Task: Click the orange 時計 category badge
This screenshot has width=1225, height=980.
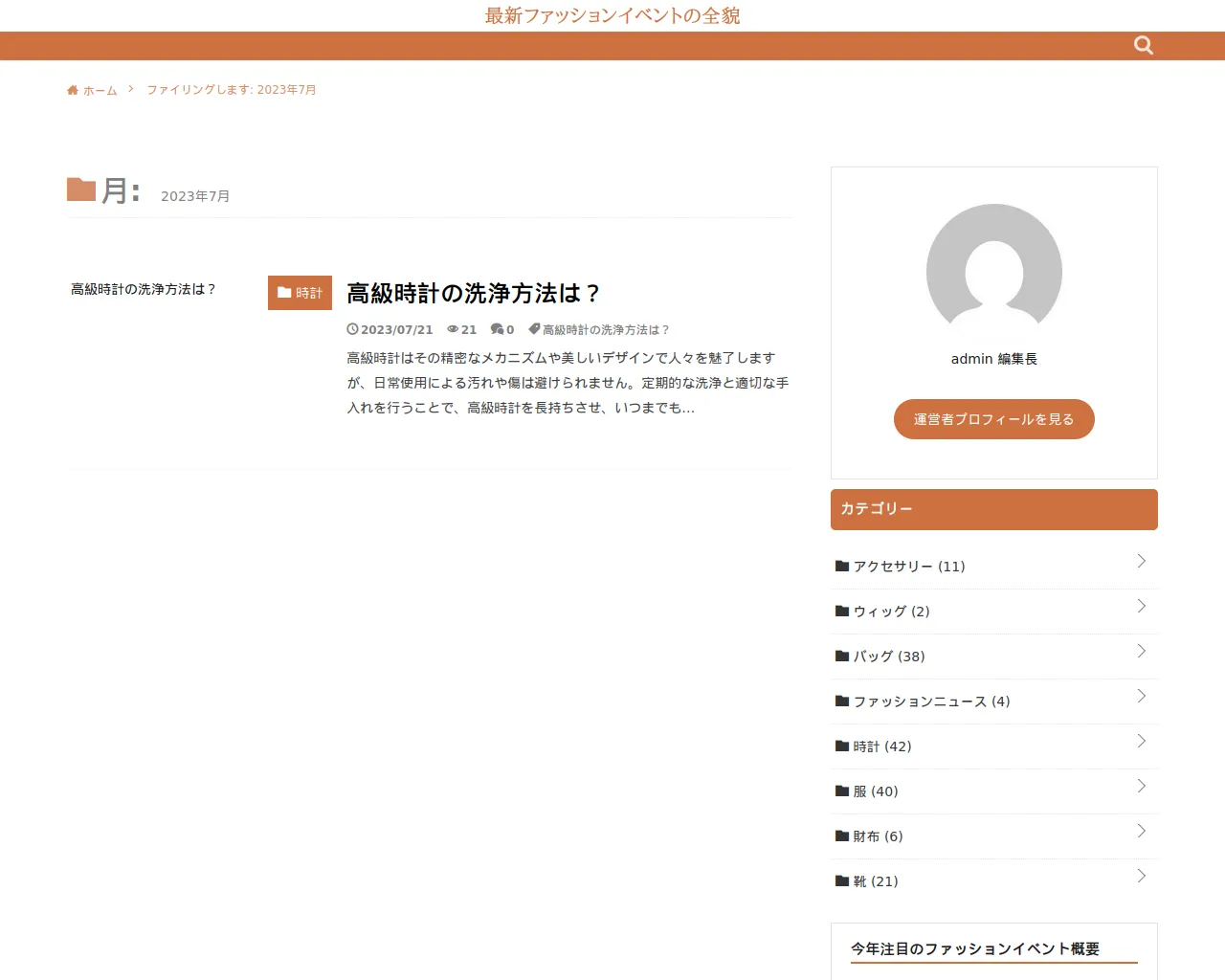Action: point(300,293)
